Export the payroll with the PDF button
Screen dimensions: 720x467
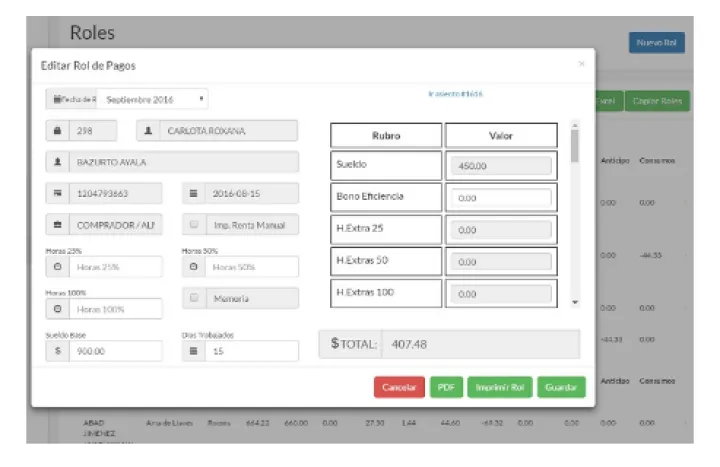444,387
